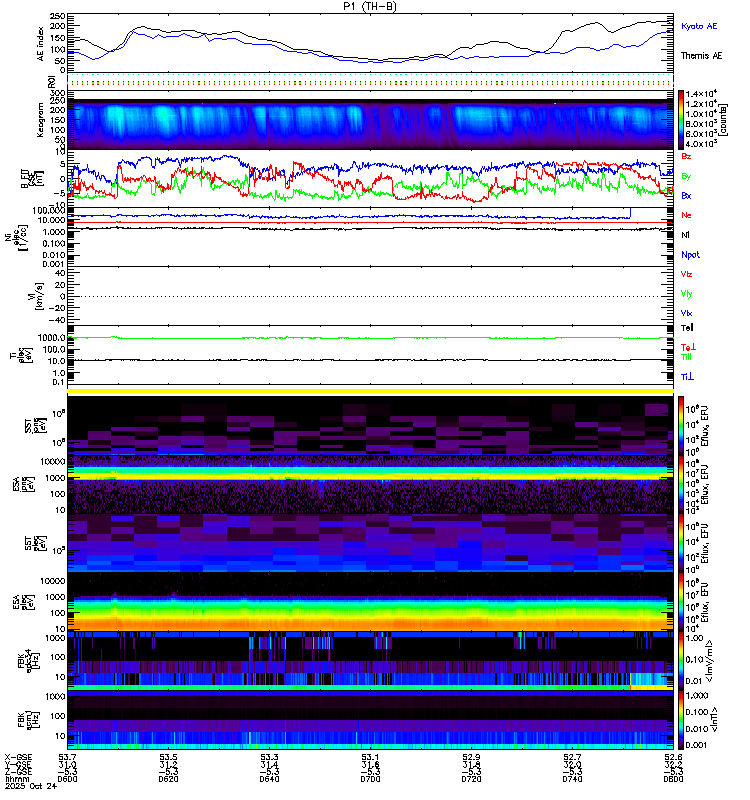Viewport: 750px width, 800px height.
Task: Click the Keogram counts color bar
Action: click(681, 119)
